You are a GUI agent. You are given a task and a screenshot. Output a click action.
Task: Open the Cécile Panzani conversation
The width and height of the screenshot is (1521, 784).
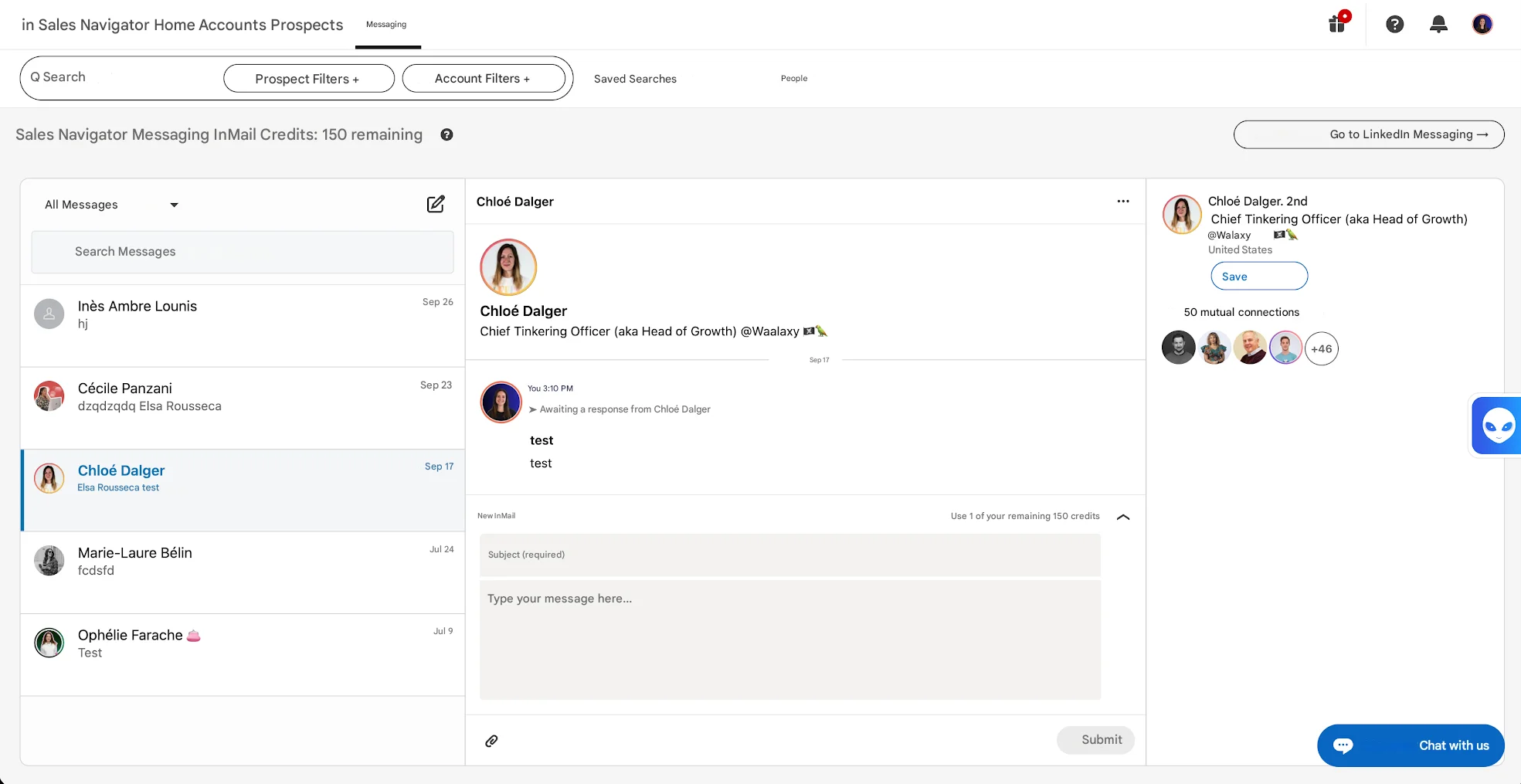pos(243,408)
